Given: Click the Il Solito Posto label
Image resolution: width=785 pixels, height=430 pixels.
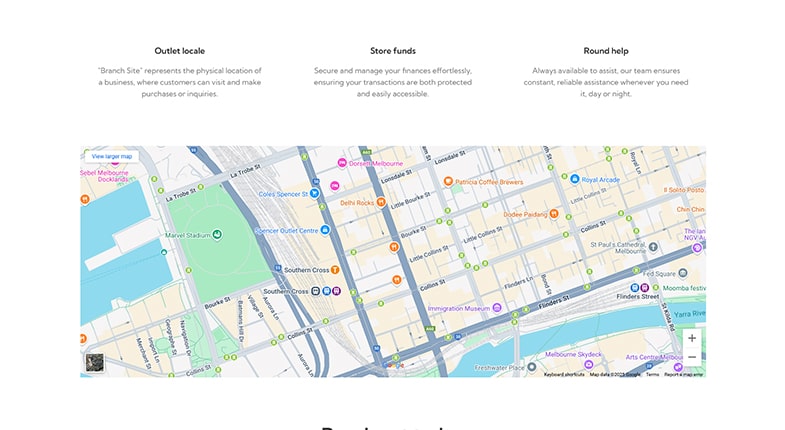Looking at the screenshot, I should tap(683, 190).
